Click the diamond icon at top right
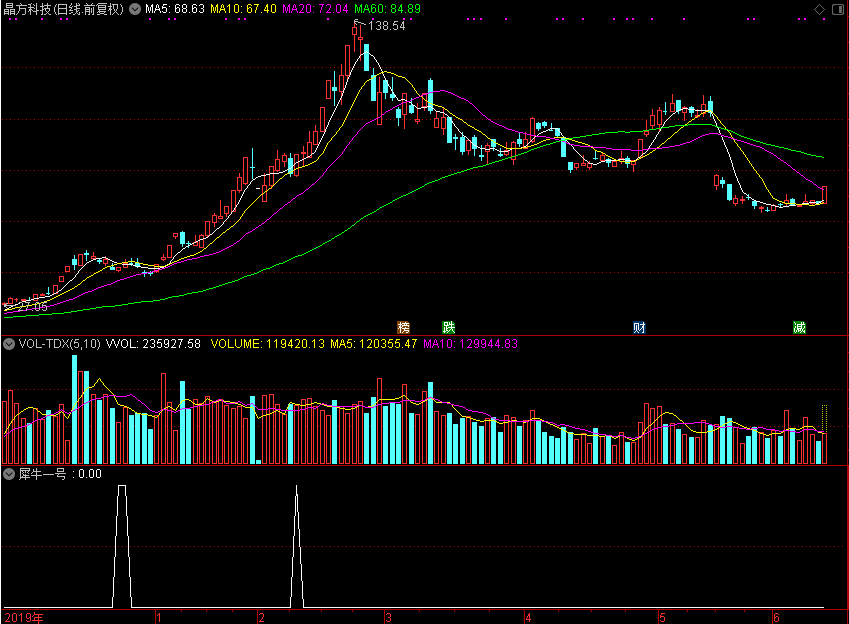The image size is (849, 624). 819,9
